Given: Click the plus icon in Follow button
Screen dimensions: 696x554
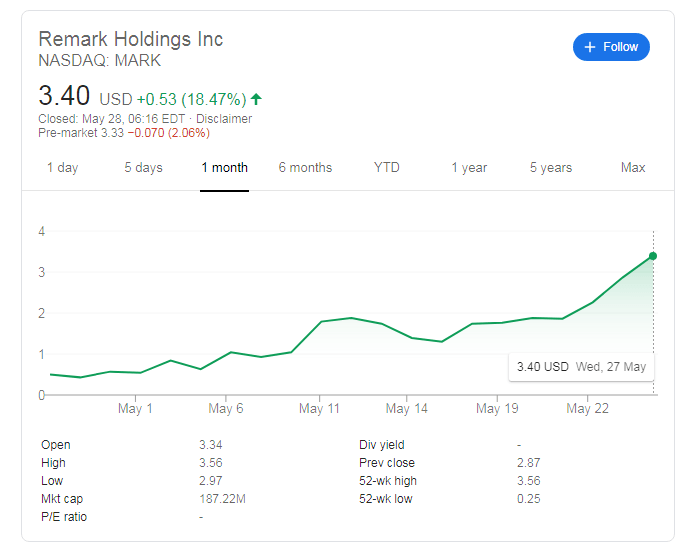Looking at the screenshot, I should coord(590,47).
